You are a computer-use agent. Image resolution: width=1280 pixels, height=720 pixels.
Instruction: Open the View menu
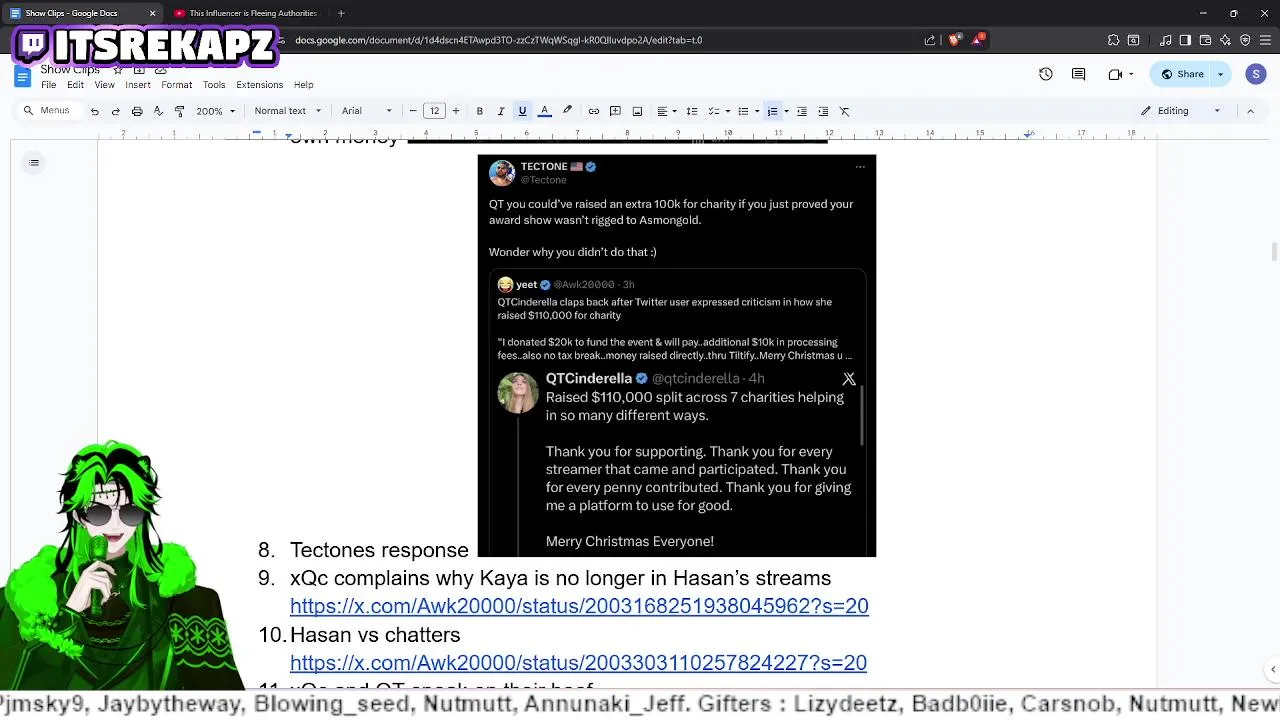[104, 85]
